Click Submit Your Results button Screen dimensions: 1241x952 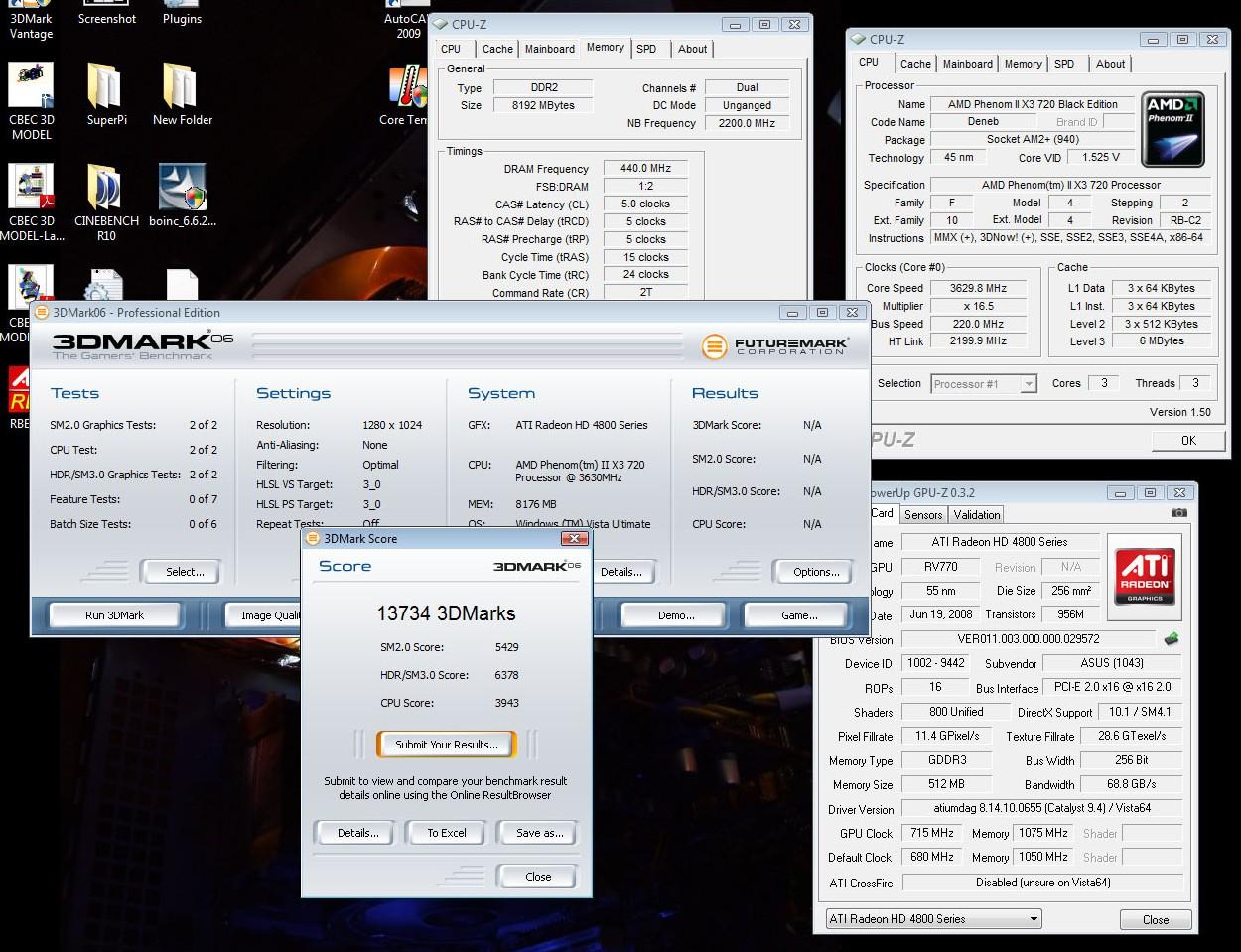pyautogui.click(x=447, y=745)
